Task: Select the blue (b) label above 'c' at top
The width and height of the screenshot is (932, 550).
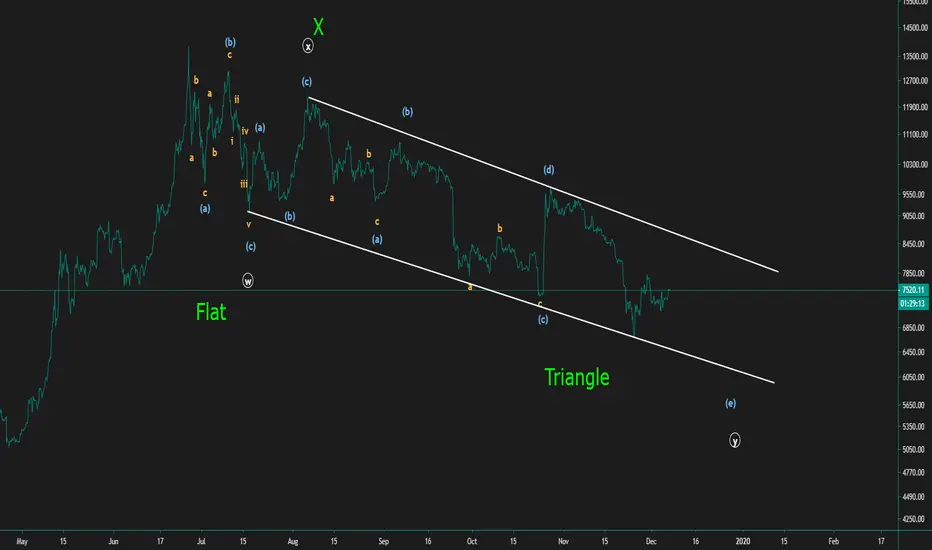Action: [230, 42]
